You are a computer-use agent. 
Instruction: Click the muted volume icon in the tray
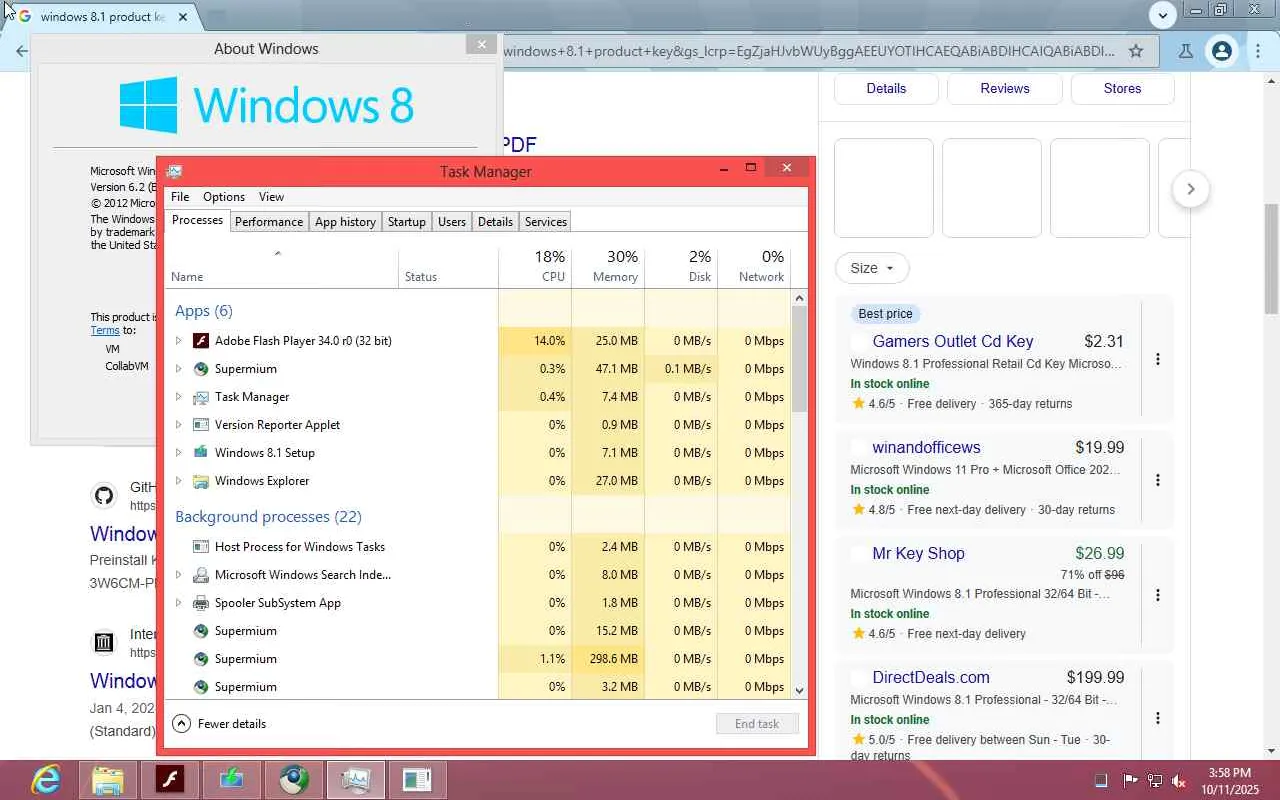click(1179, 780)
